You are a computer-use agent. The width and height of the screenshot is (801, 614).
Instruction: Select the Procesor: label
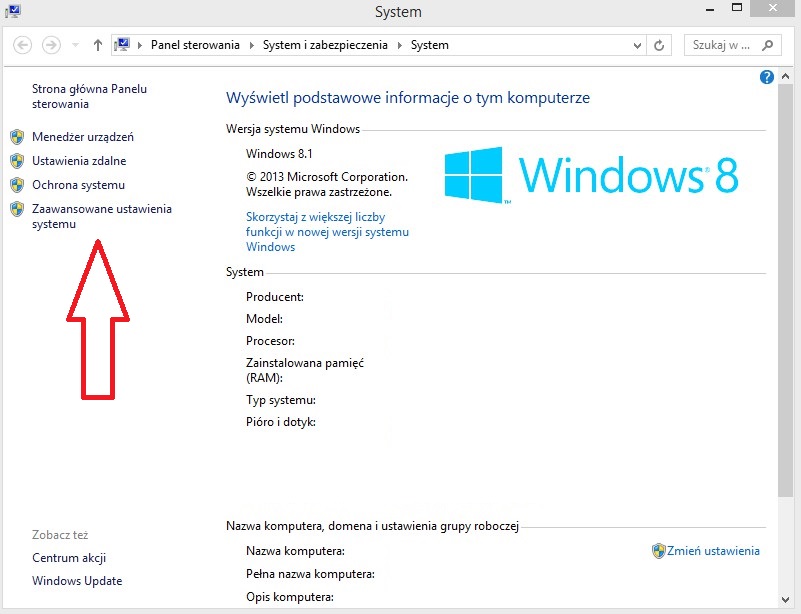pyautogui.click(x=270, y=341)
